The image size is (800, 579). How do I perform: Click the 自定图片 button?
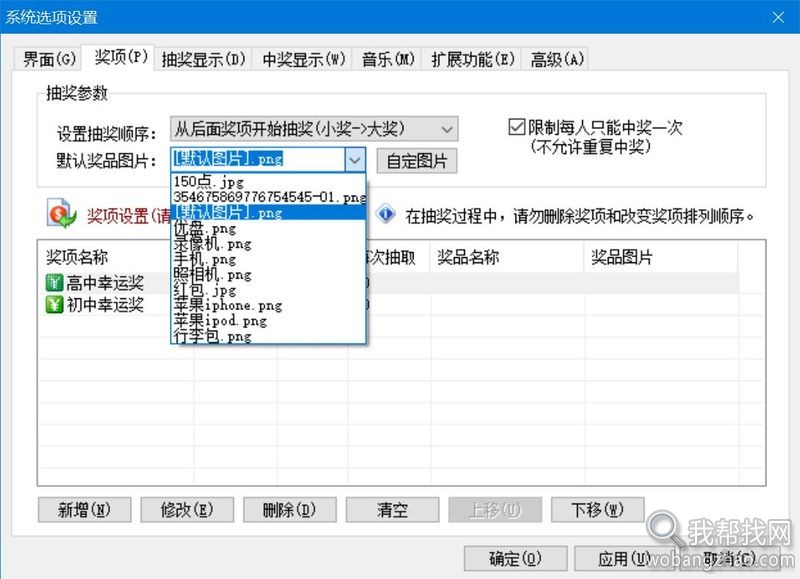[416, 159]
